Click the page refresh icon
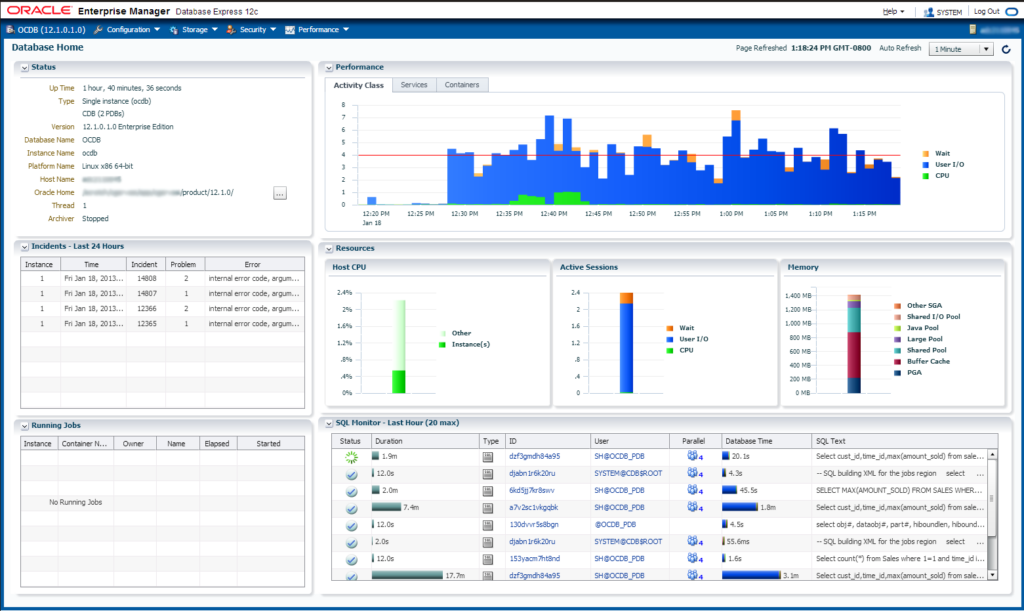This screenshot has height=611, width=1024. pyautogui.click(x=1006, y=48)
